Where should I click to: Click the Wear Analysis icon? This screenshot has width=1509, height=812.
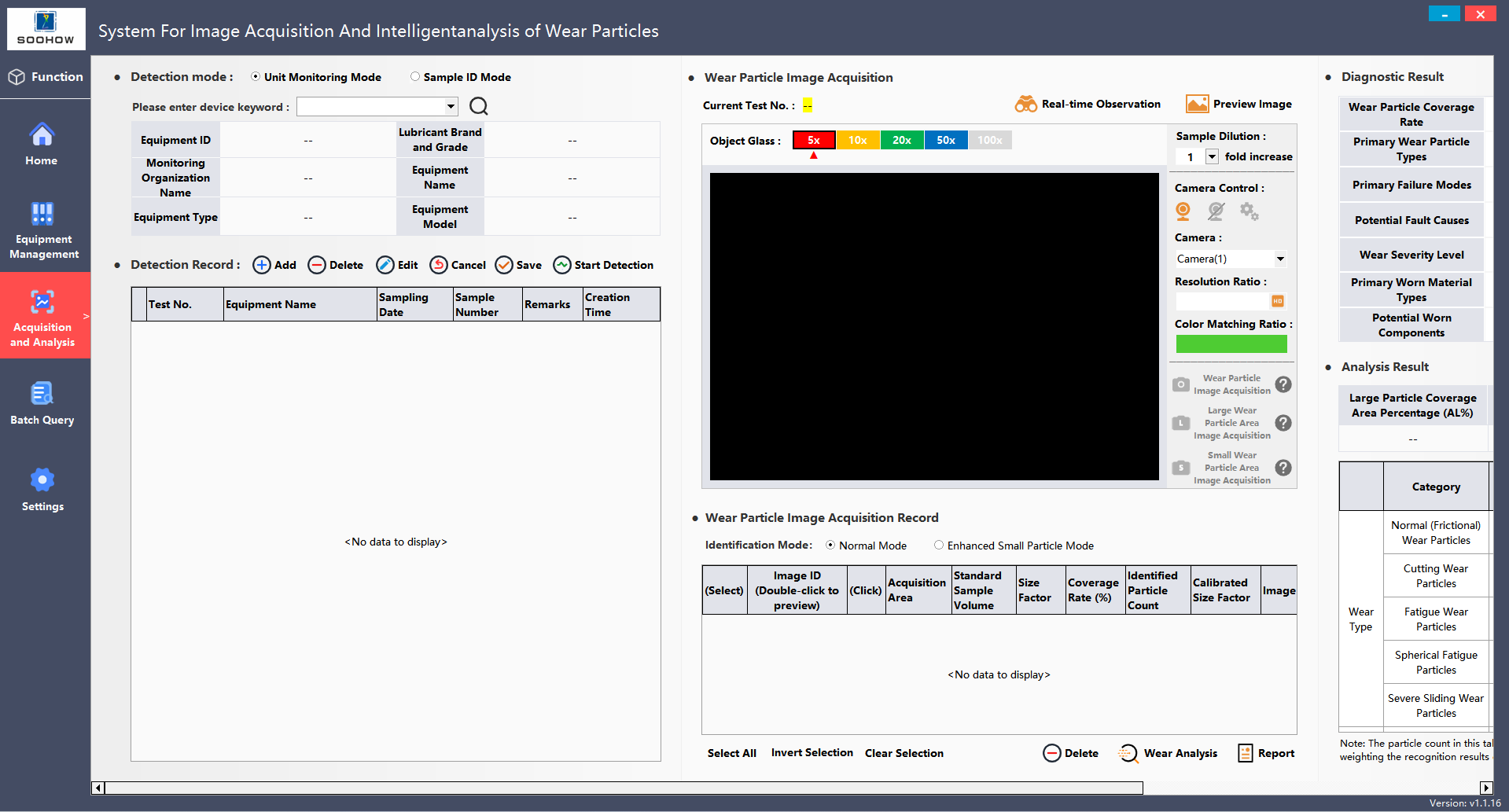(1128, 753)
